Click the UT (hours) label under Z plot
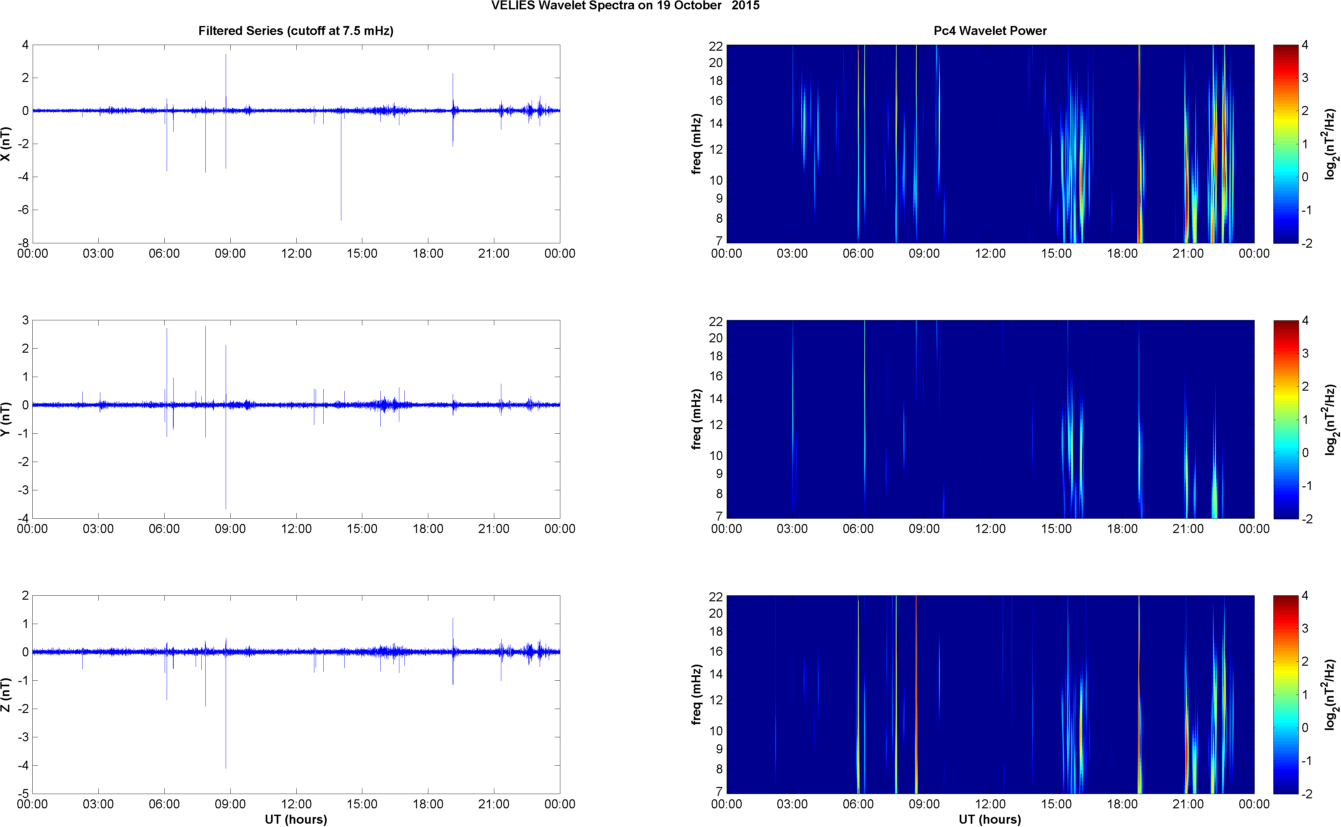This screenshot has height=827, width=1341. tap(296, 819)
